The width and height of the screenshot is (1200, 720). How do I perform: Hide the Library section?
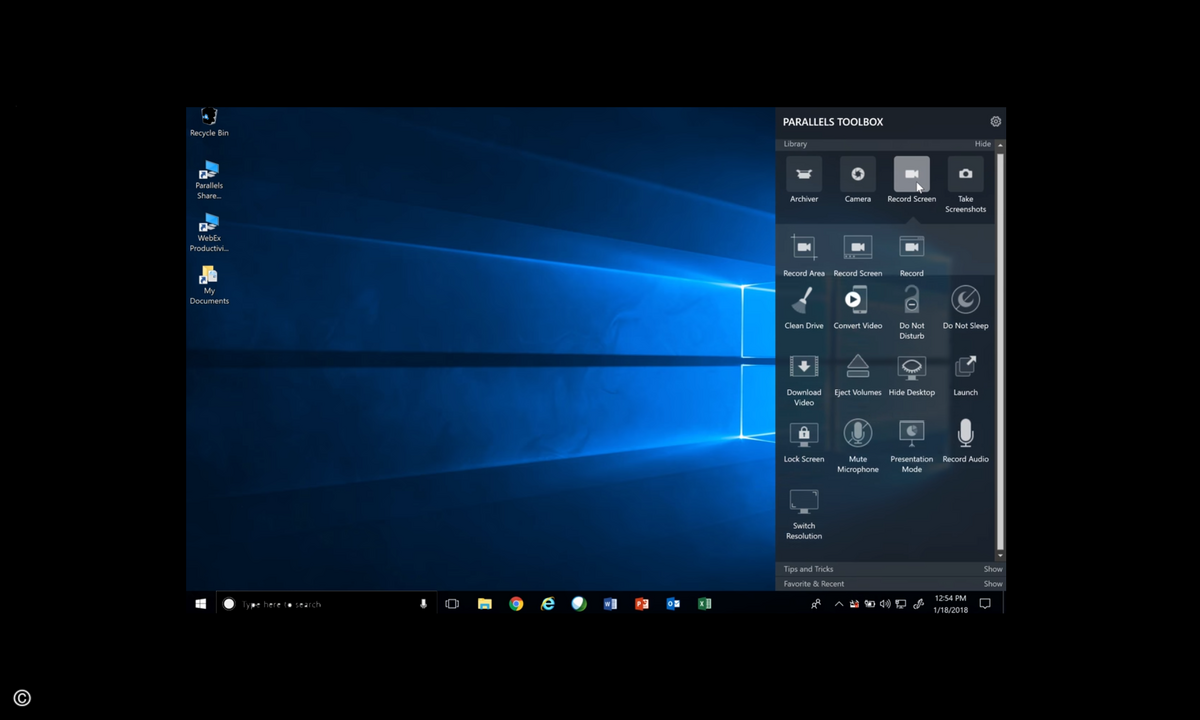[983, 144]
